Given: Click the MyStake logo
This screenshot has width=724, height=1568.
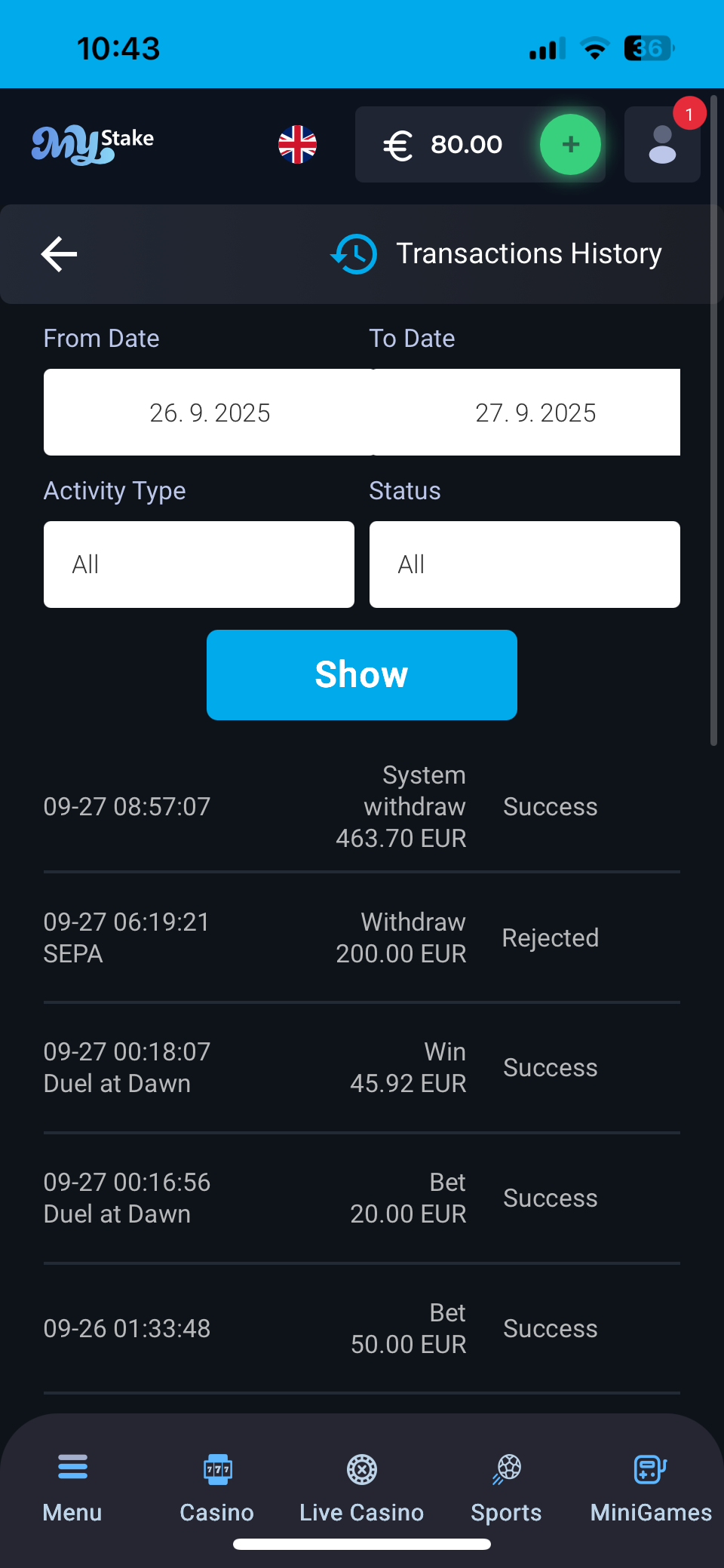Looking at the screenshot, I should [x=93, y=144].
